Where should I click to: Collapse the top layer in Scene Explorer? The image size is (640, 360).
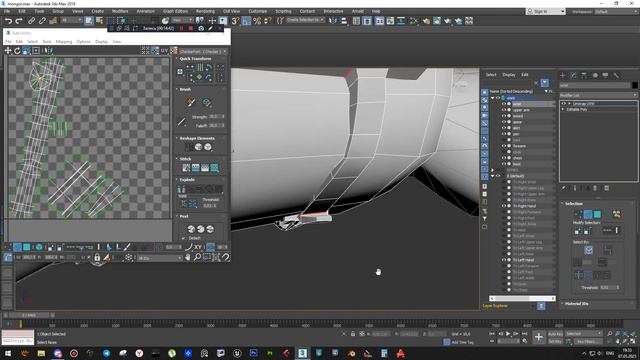coord(492,98)
